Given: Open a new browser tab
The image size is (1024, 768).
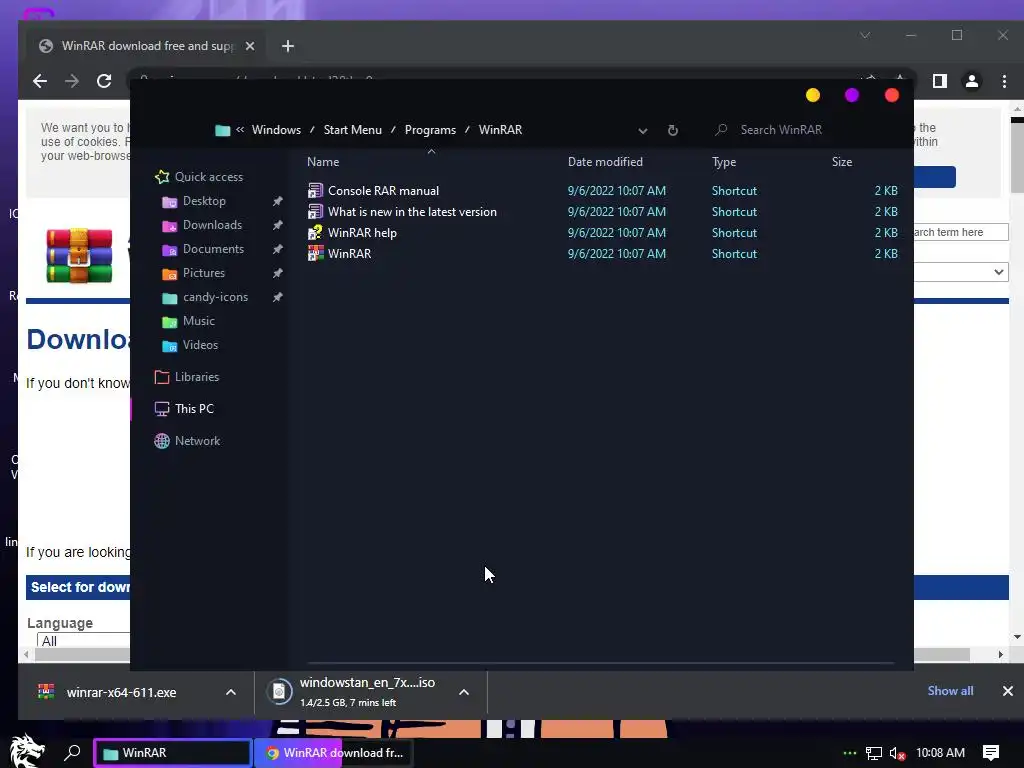Looking at the screenshot, I should (287, 46).
